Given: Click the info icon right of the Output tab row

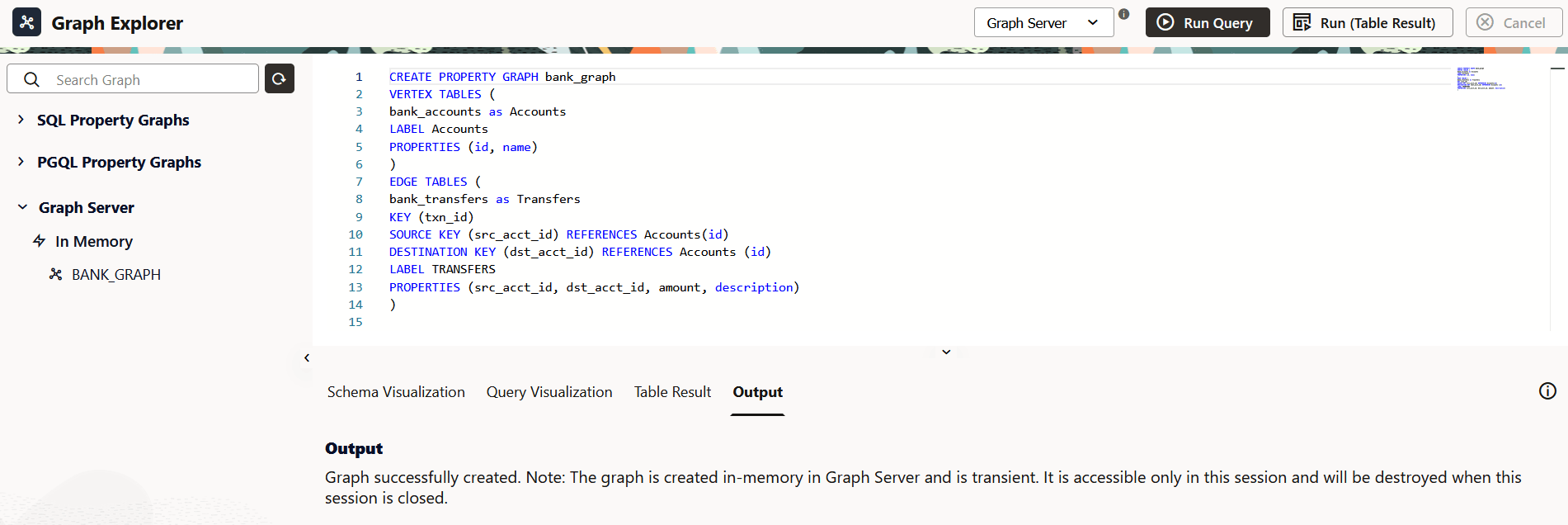Looking at the screenshot, I should [1547, 391].
